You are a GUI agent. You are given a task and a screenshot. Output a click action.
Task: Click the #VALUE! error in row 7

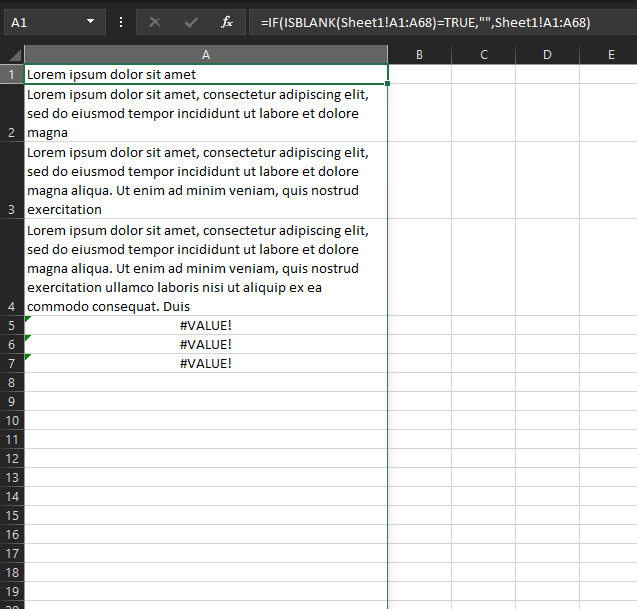pyautogui.click(x=206, y=363)
